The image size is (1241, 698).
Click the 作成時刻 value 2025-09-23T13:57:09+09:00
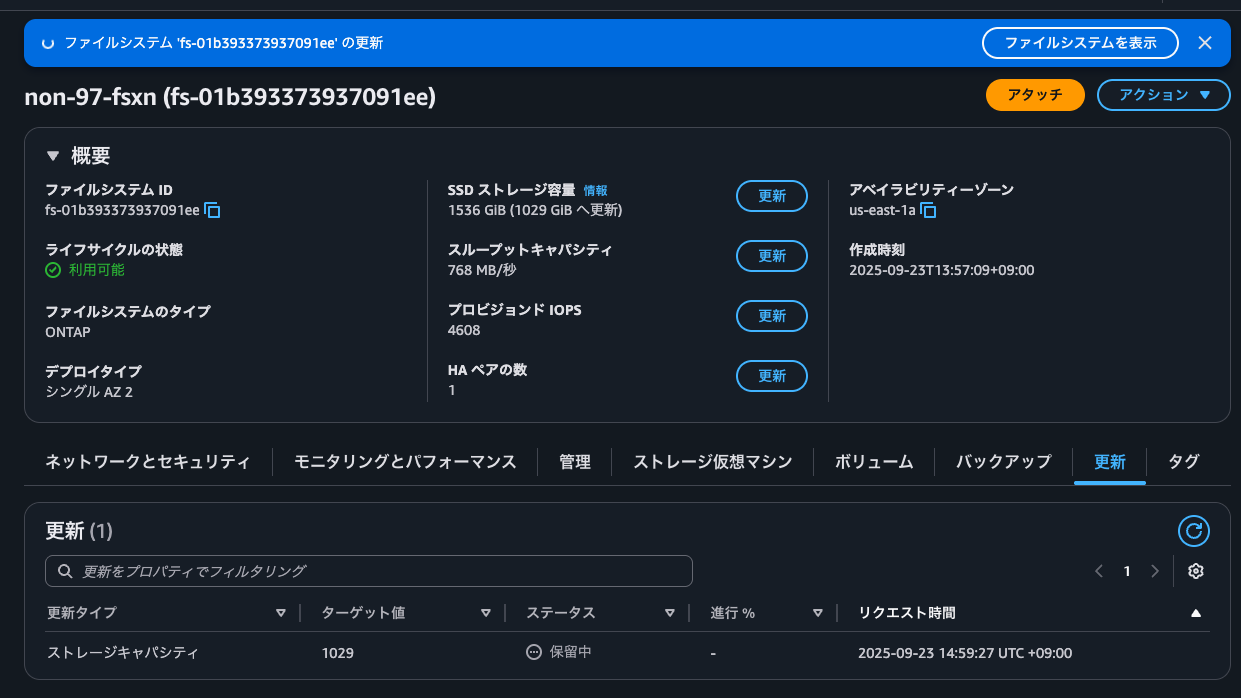941,270
